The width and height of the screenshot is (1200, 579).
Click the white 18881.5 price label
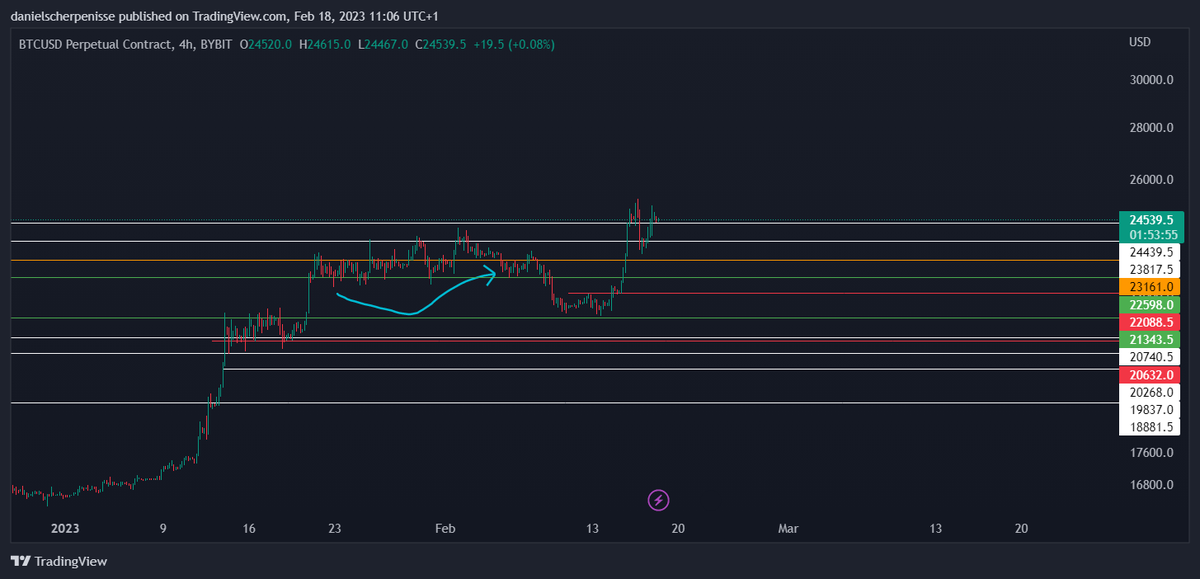coord(1151,427)
